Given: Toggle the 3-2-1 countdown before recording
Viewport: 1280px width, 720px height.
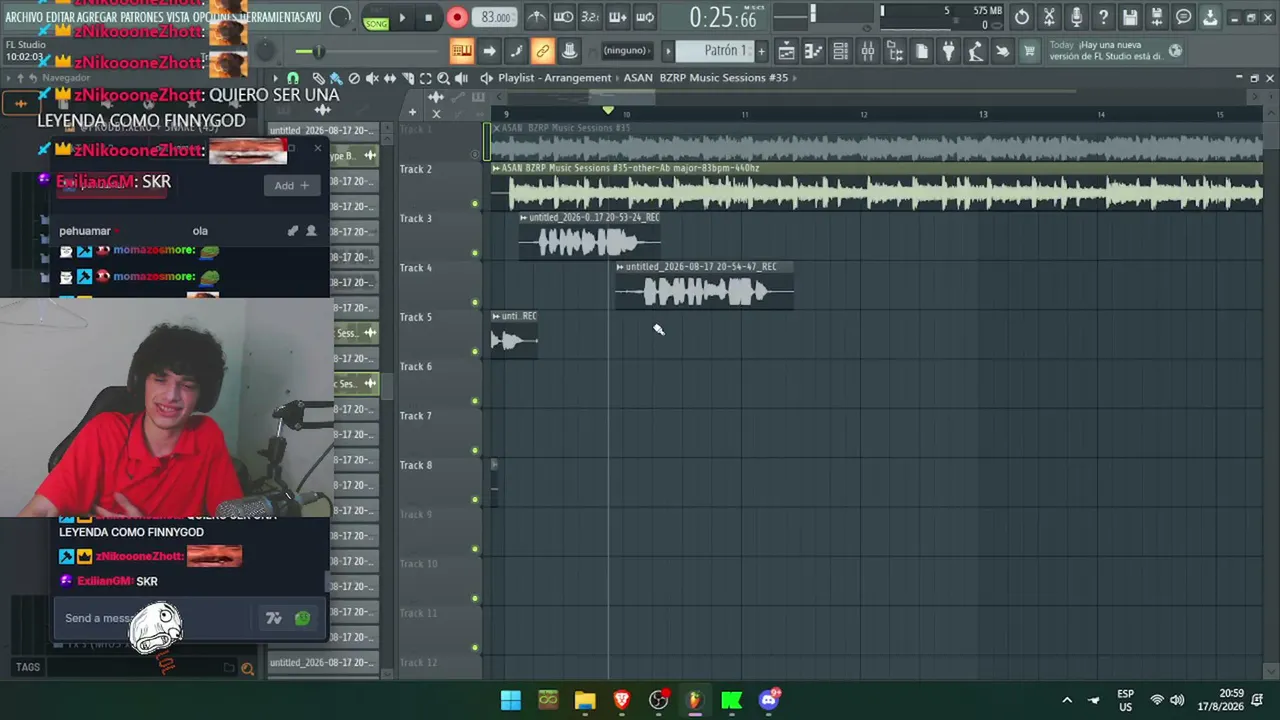Looking at the screenshot, I should [591, 17].
